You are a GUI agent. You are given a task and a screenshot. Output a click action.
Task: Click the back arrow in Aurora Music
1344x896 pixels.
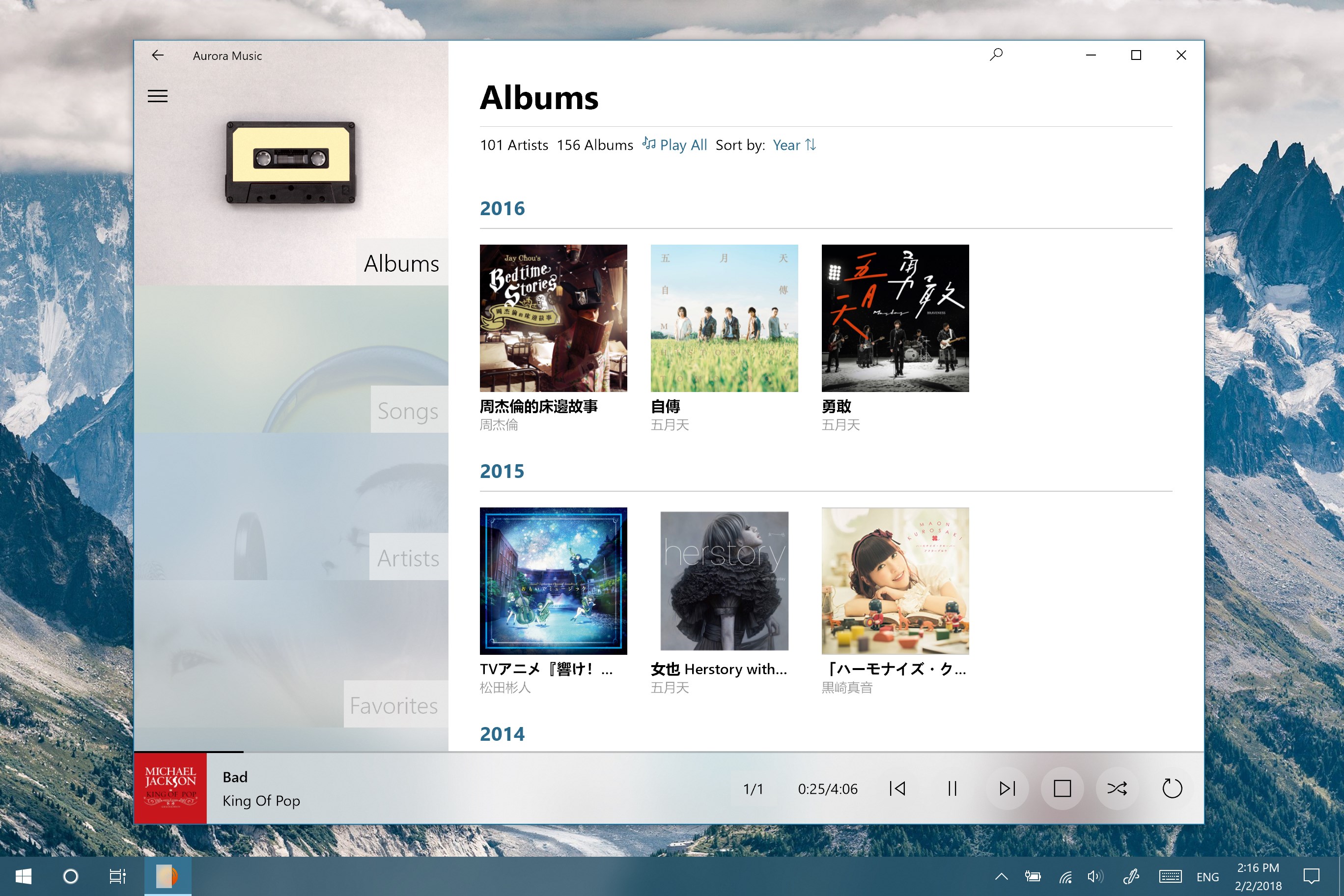158,55
